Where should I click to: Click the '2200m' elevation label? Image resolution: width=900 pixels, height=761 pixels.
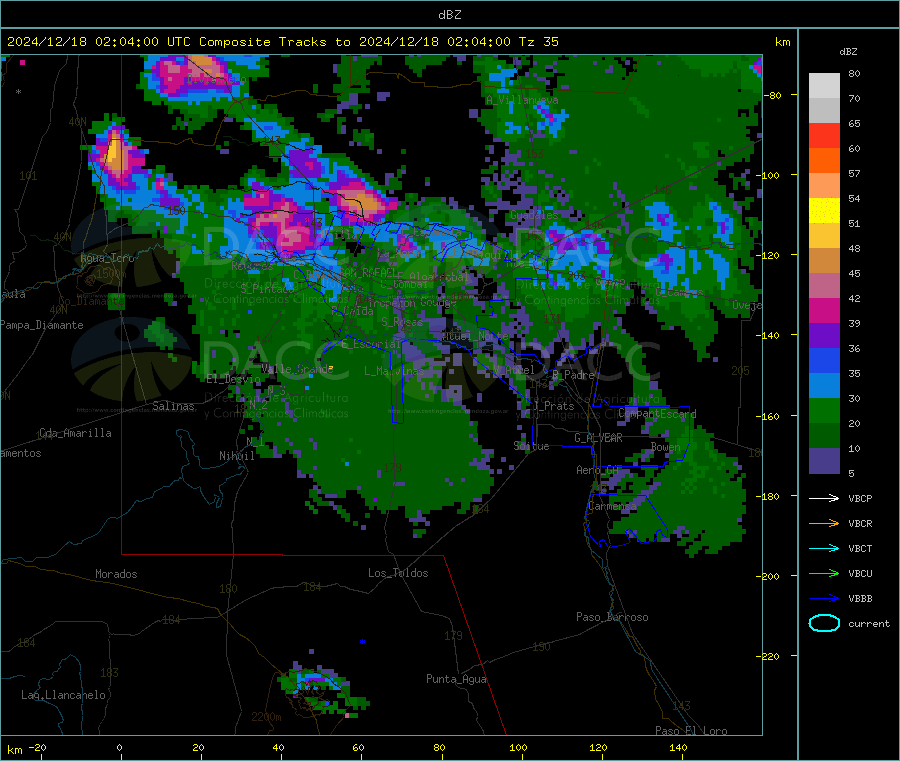click(x=266, y=717)
